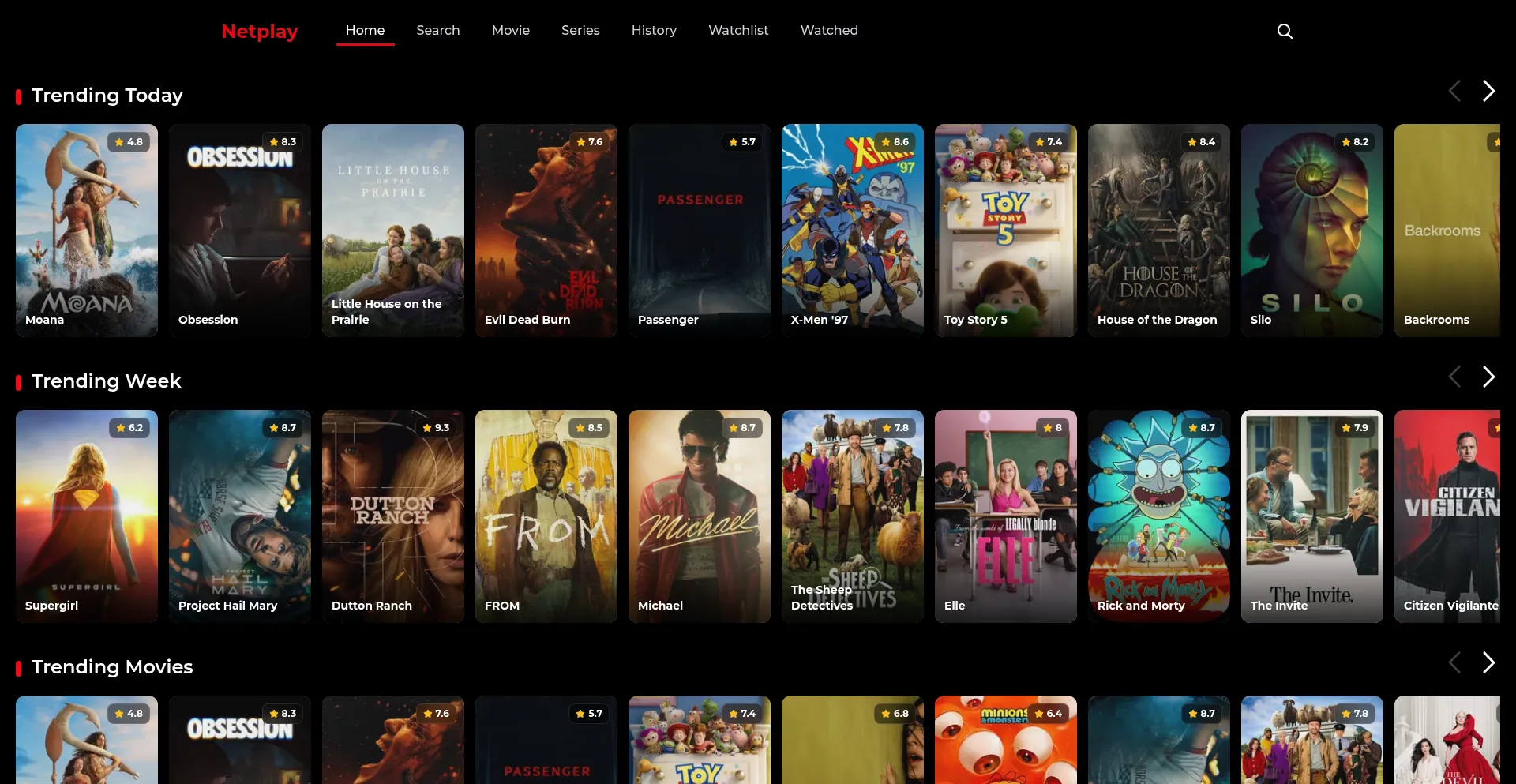Select the Search navigation link
Viewport: 1516px width, 784px height.
(x=438, y=30)
